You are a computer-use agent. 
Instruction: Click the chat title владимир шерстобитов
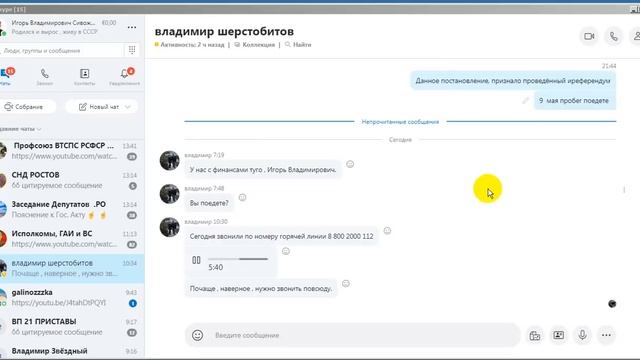(224, 31)
